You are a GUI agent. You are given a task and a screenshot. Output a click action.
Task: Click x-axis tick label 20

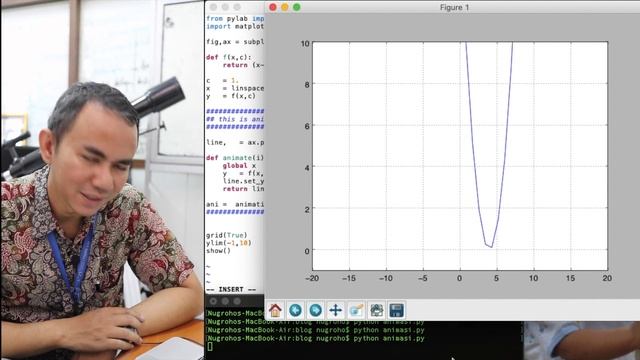(x=607, y=278)
